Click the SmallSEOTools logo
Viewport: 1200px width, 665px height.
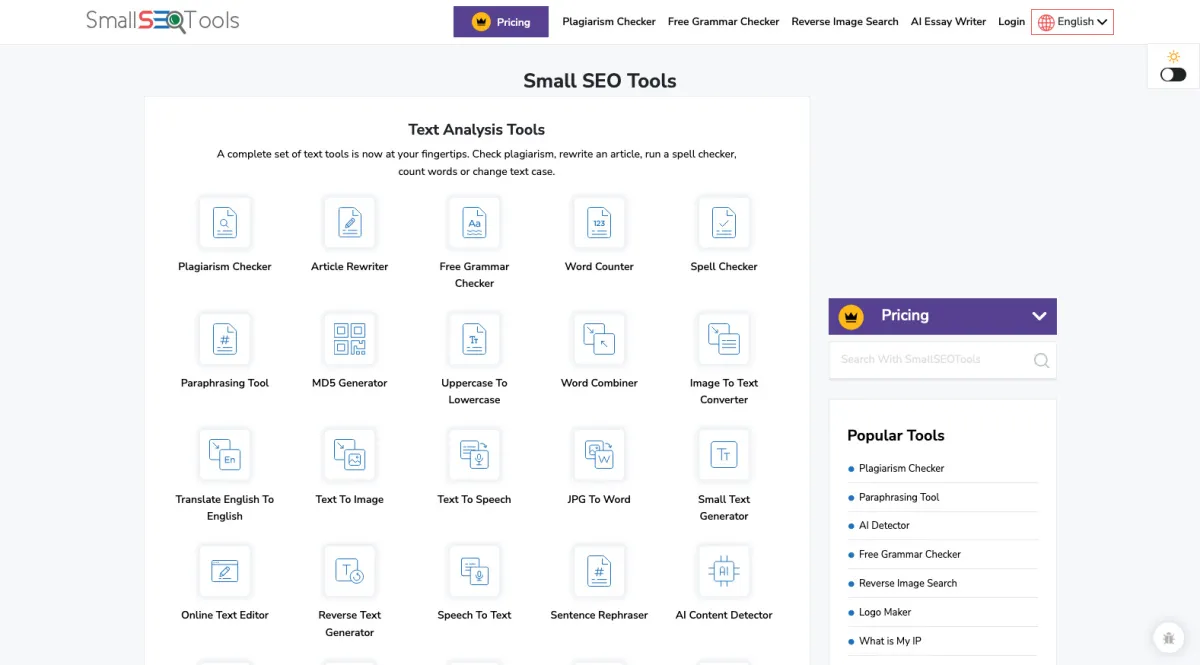point(162,21)
